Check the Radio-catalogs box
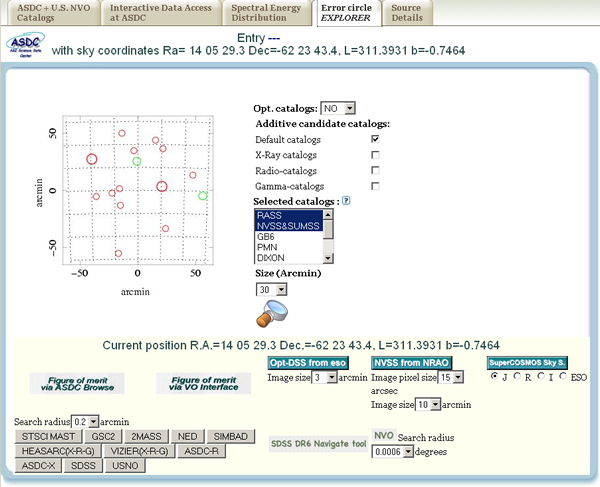This screenshot has width=600, height=487. 375,170
